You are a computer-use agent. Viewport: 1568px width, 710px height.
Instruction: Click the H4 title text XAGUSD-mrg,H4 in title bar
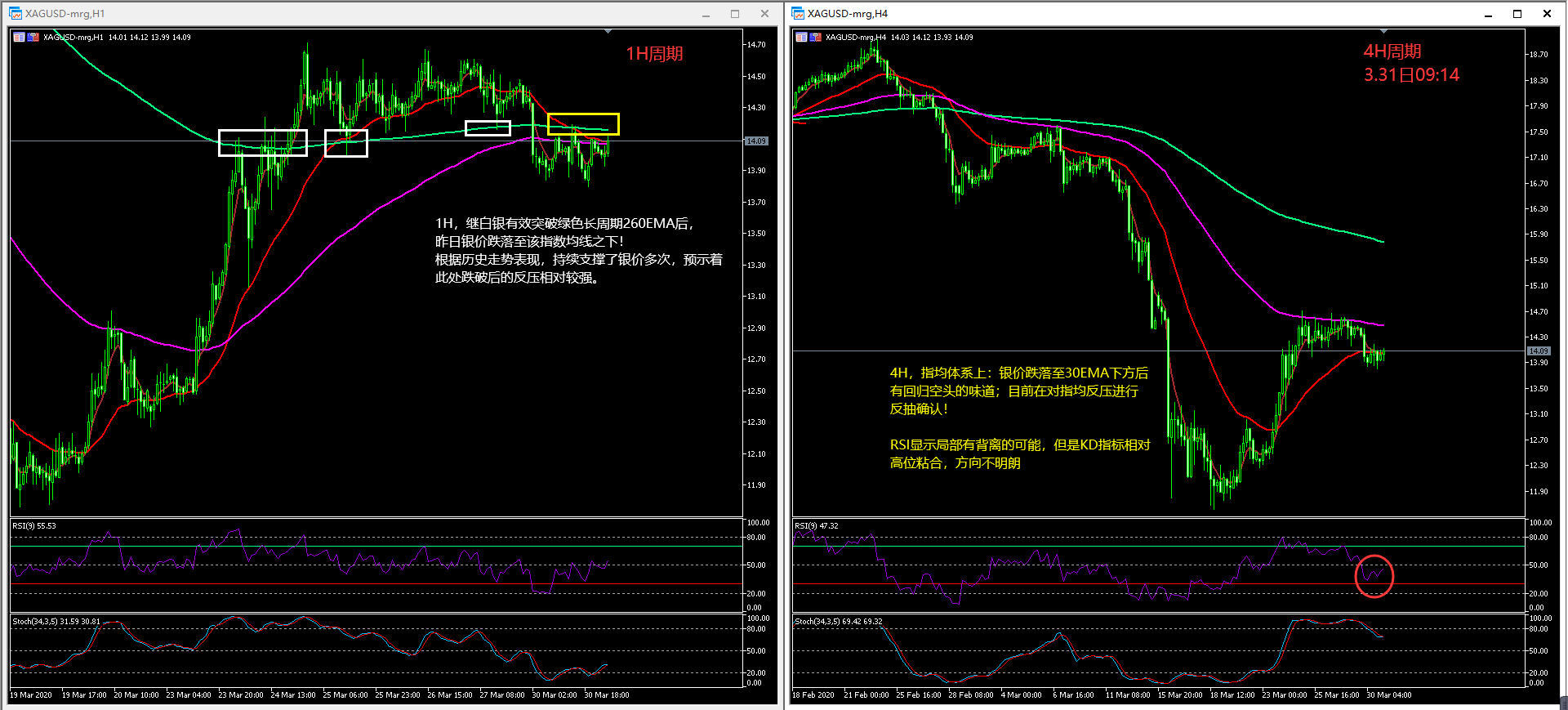848,14
